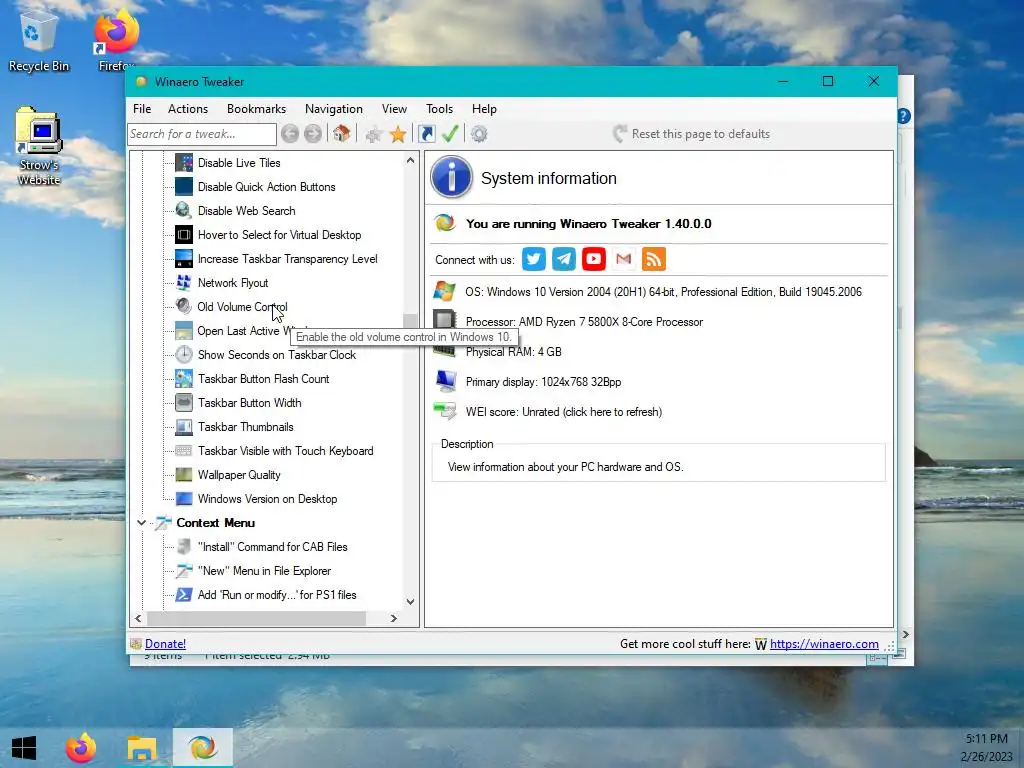Click the export shortcut arrow toolbar icon
Image resolution: width=1024 pixels, height=768 pixels.
tap(426, 134)
